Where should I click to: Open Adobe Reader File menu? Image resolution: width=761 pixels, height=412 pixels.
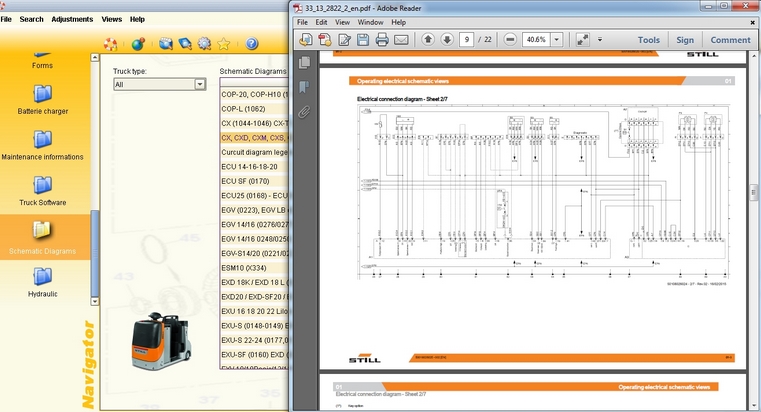tap(302, 22)
